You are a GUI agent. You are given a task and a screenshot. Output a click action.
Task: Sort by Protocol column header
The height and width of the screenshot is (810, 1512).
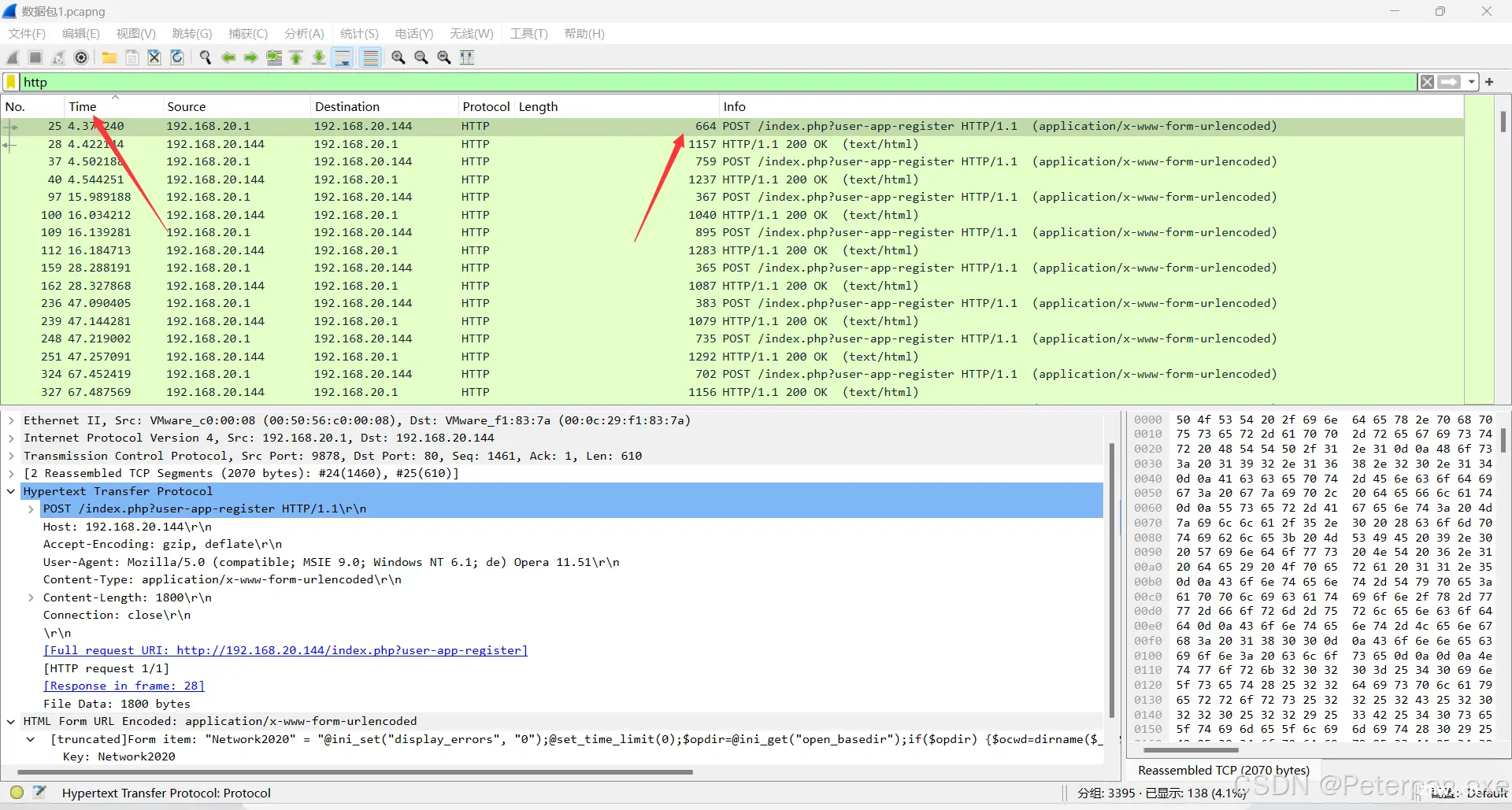[486, 106]
